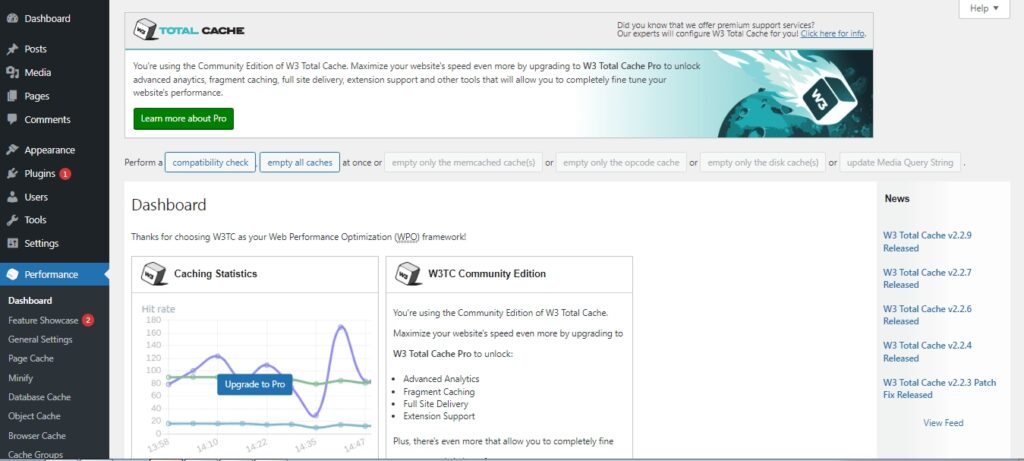Click the Appearance paintbrush icon
The width and height of the screenshot is (1024, 461).
click(12, 150)
